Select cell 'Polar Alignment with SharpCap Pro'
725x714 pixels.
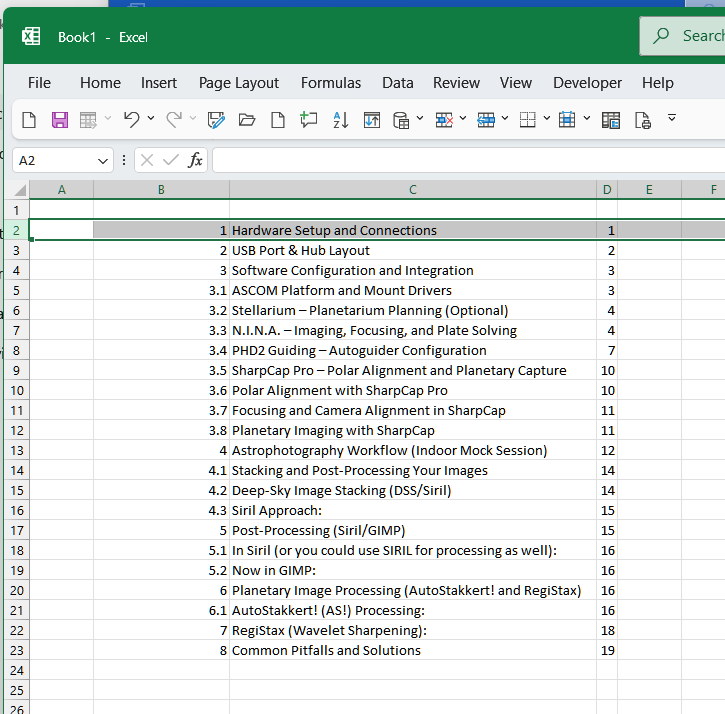(413, 390)
